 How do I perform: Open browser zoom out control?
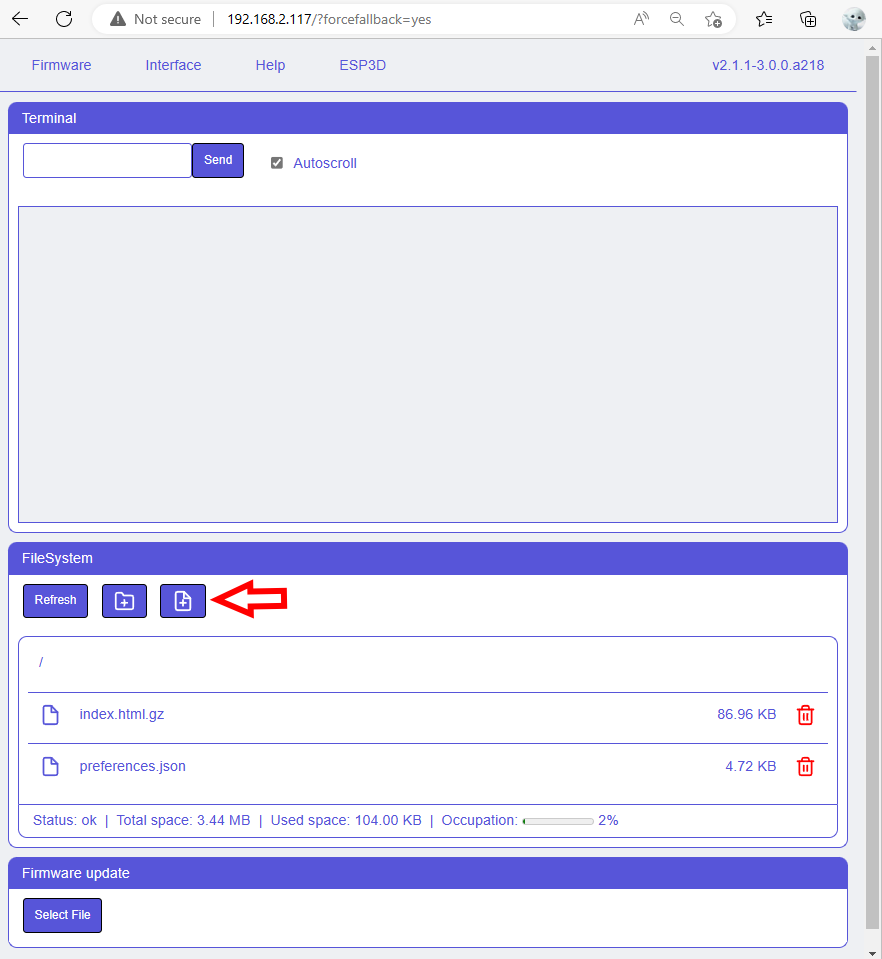point(677,19)
